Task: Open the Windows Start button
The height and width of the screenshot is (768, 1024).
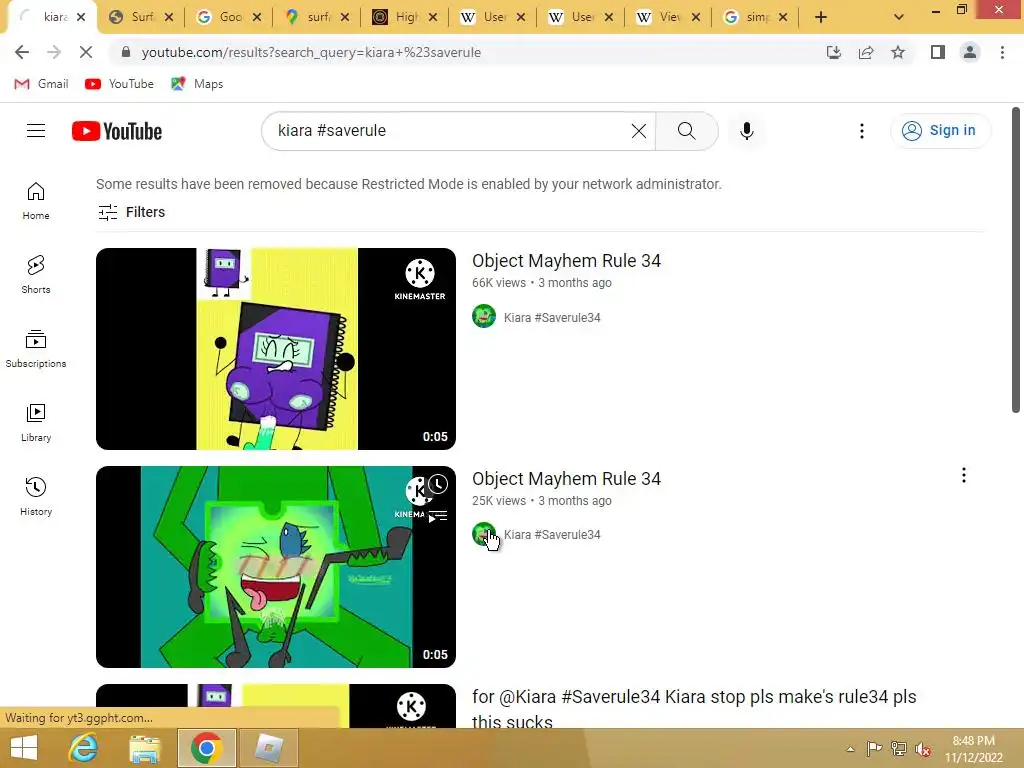Action: click(x=24, y=748)
